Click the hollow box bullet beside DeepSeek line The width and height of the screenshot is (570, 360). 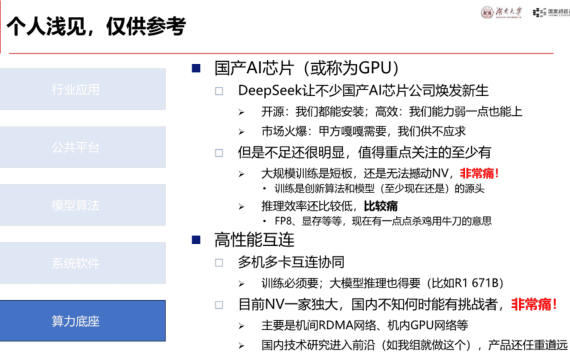click(219, 91)
